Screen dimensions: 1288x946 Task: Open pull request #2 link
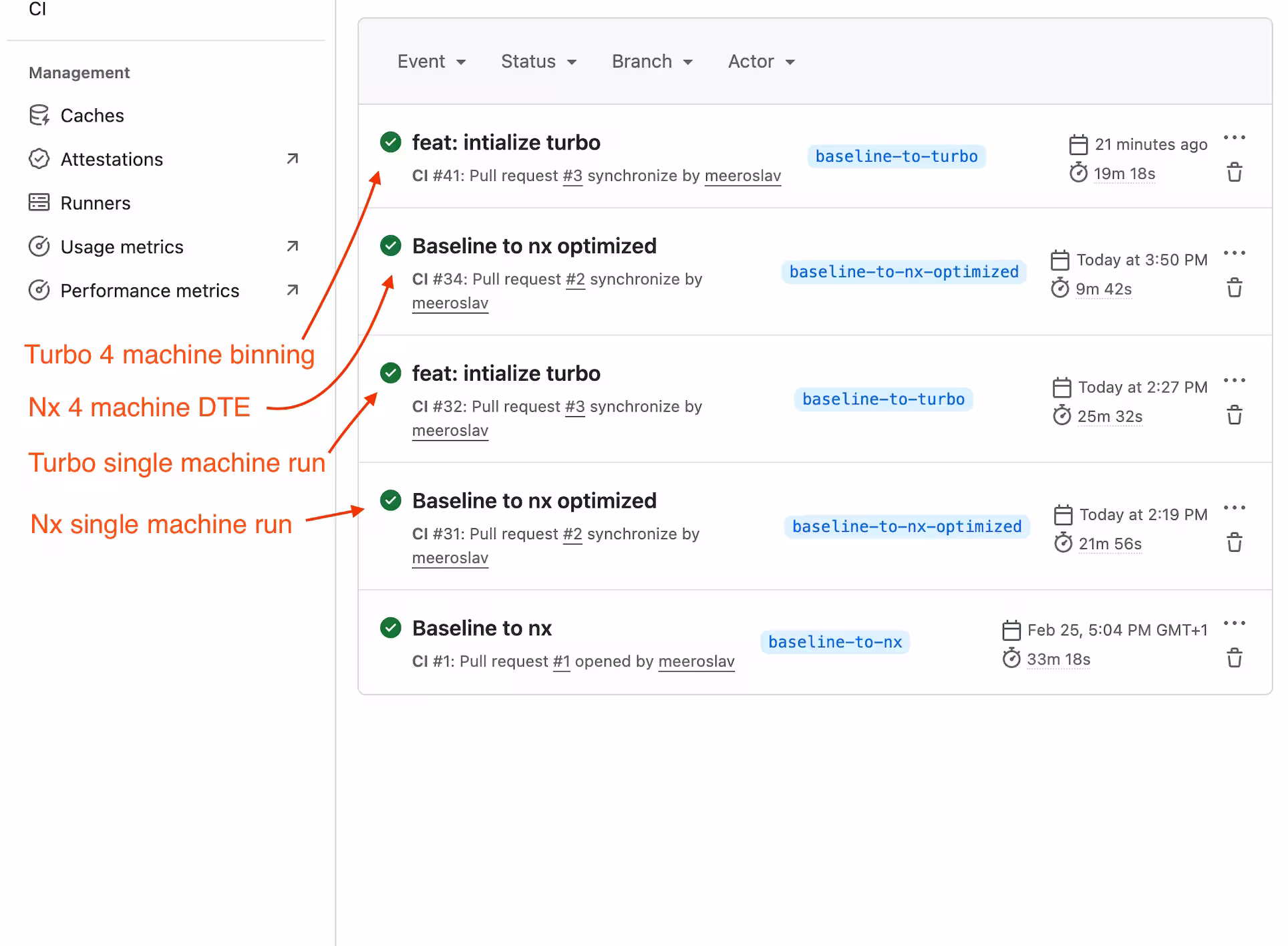[575, 279]
